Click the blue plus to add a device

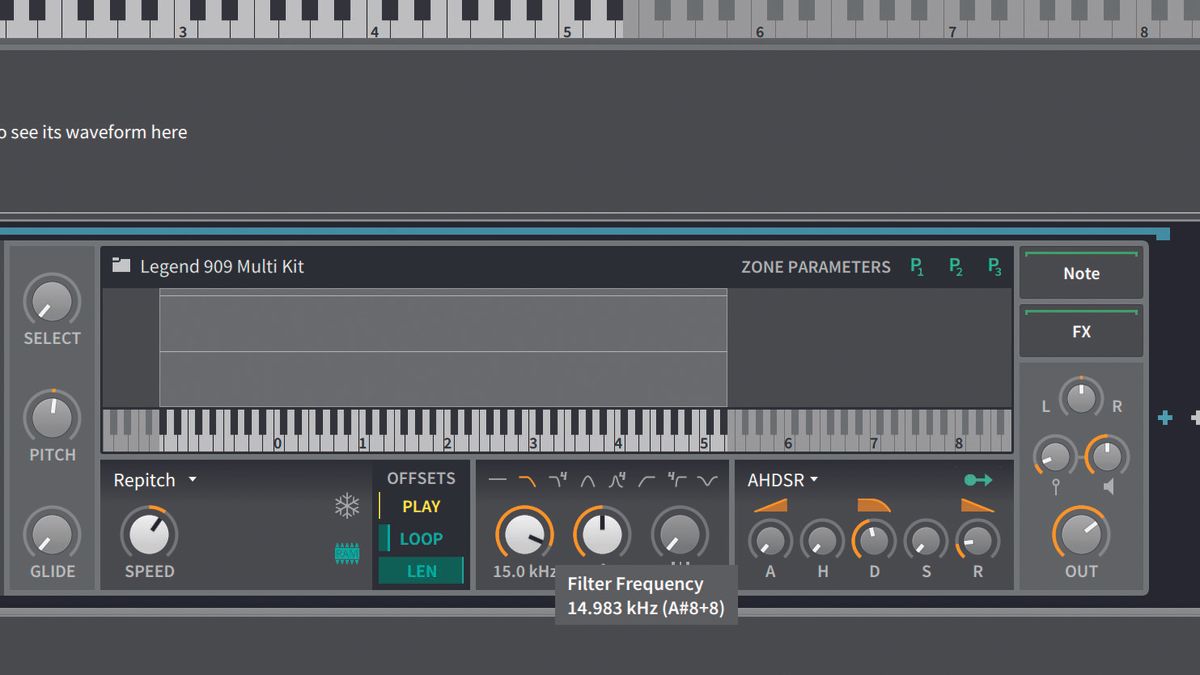[1164, 418]
